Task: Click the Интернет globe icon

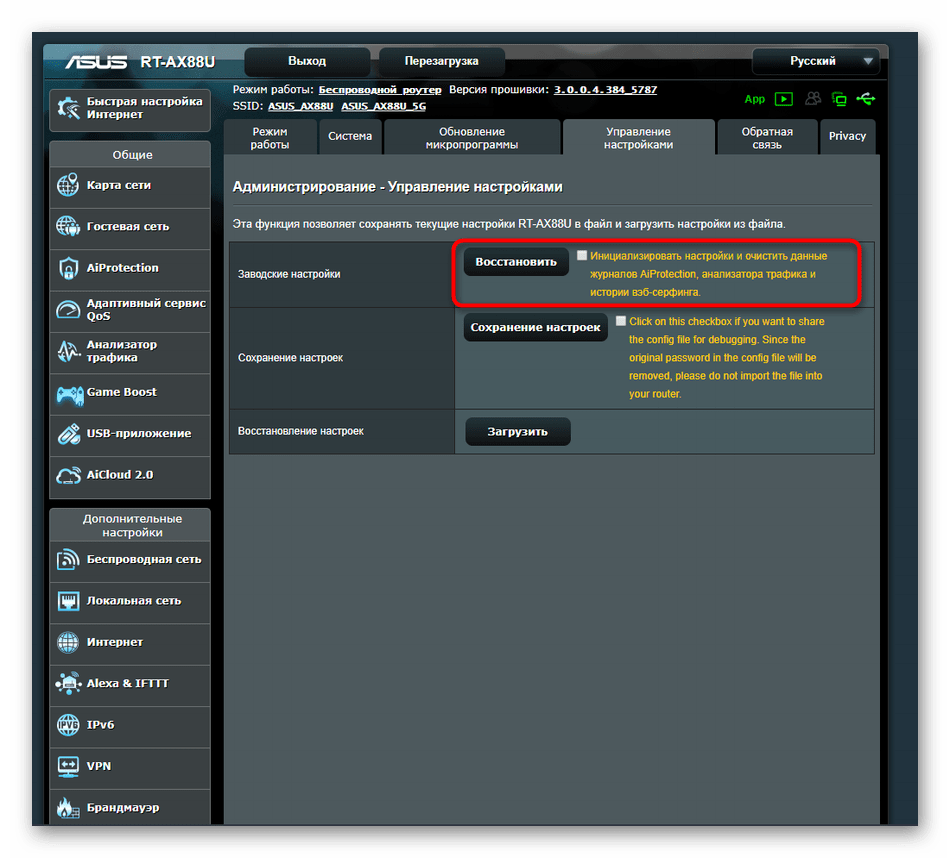Action: tap(68, 642)
